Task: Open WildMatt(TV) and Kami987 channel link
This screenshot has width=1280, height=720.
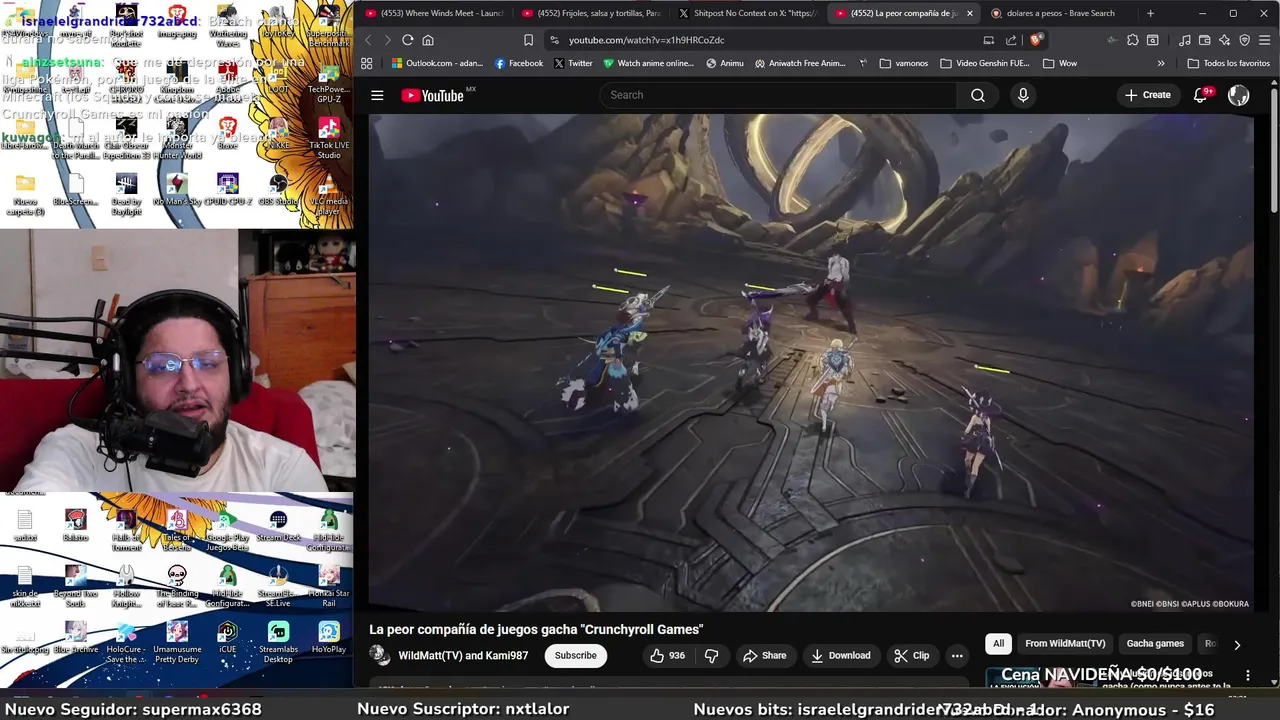Action: click(463, 656)
